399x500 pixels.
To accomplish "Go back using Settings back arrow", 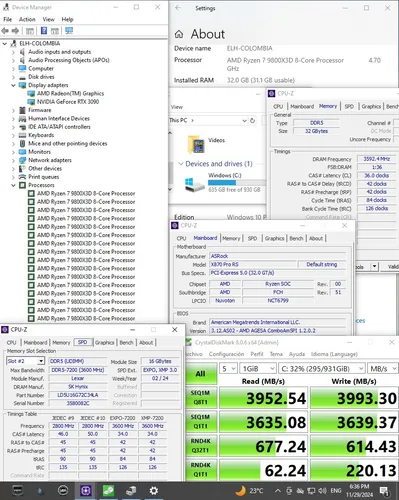I will pyautogui.click(x=178, y=8).
